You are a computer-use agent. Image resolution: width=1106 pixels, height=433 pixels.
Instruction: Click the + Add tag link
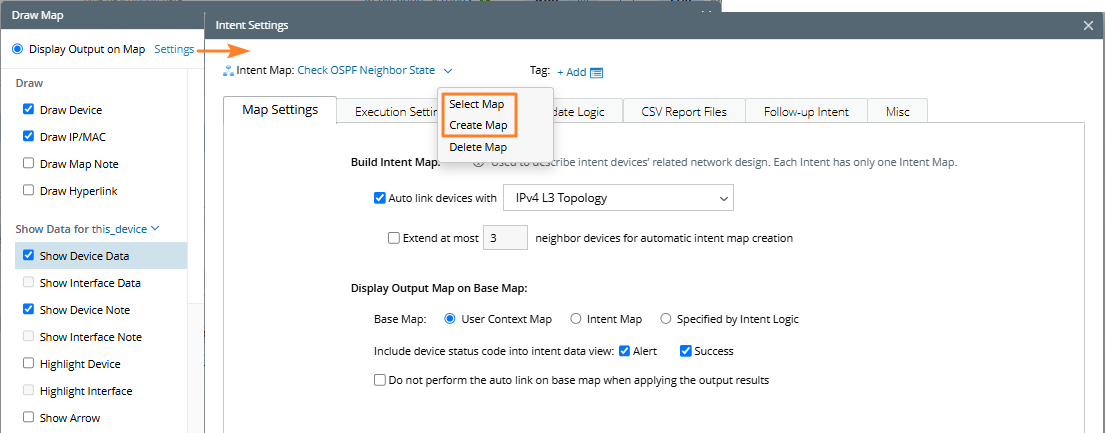571,72
